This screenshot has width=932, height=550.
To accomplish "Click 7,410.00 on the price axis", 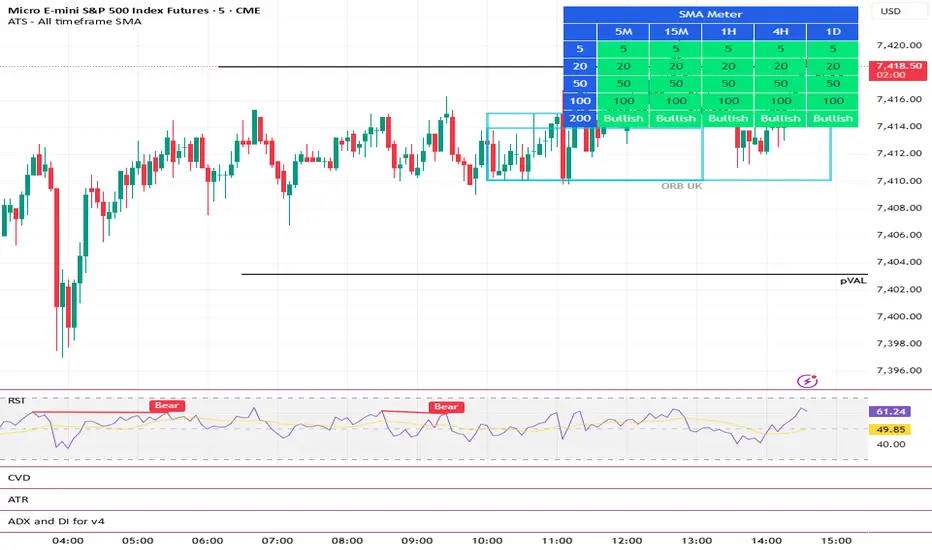I will click(899, 181).
